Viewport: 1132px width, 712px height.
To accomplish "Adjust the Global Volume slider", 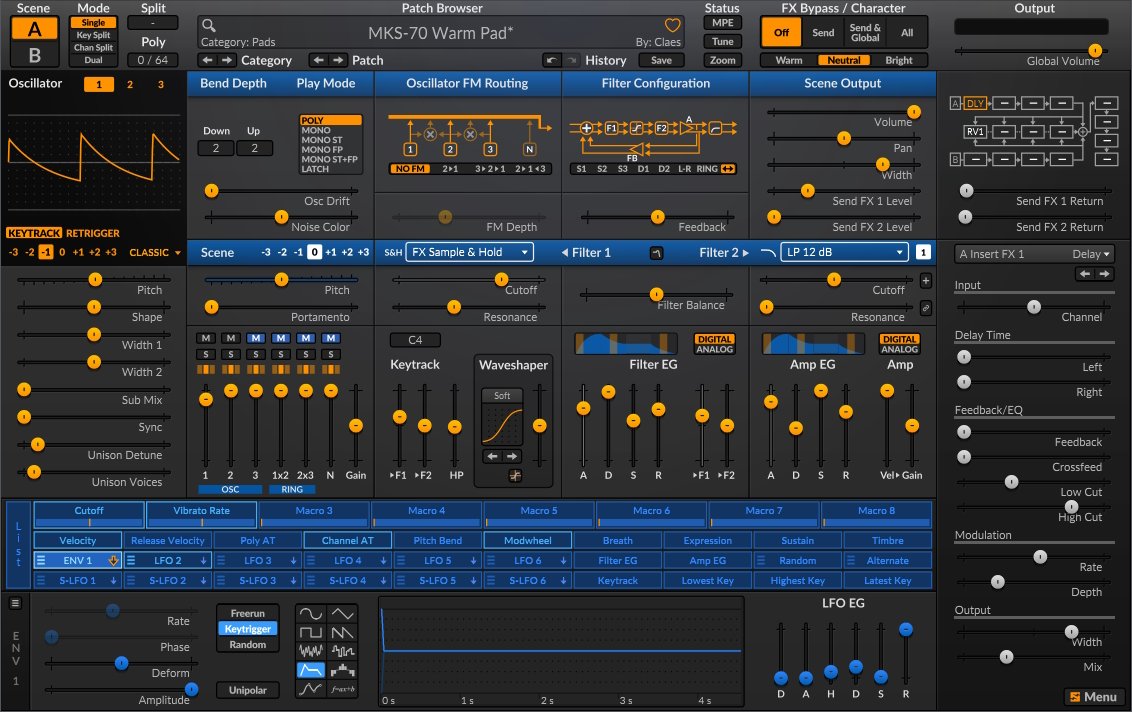I will tap(1094, 50).
